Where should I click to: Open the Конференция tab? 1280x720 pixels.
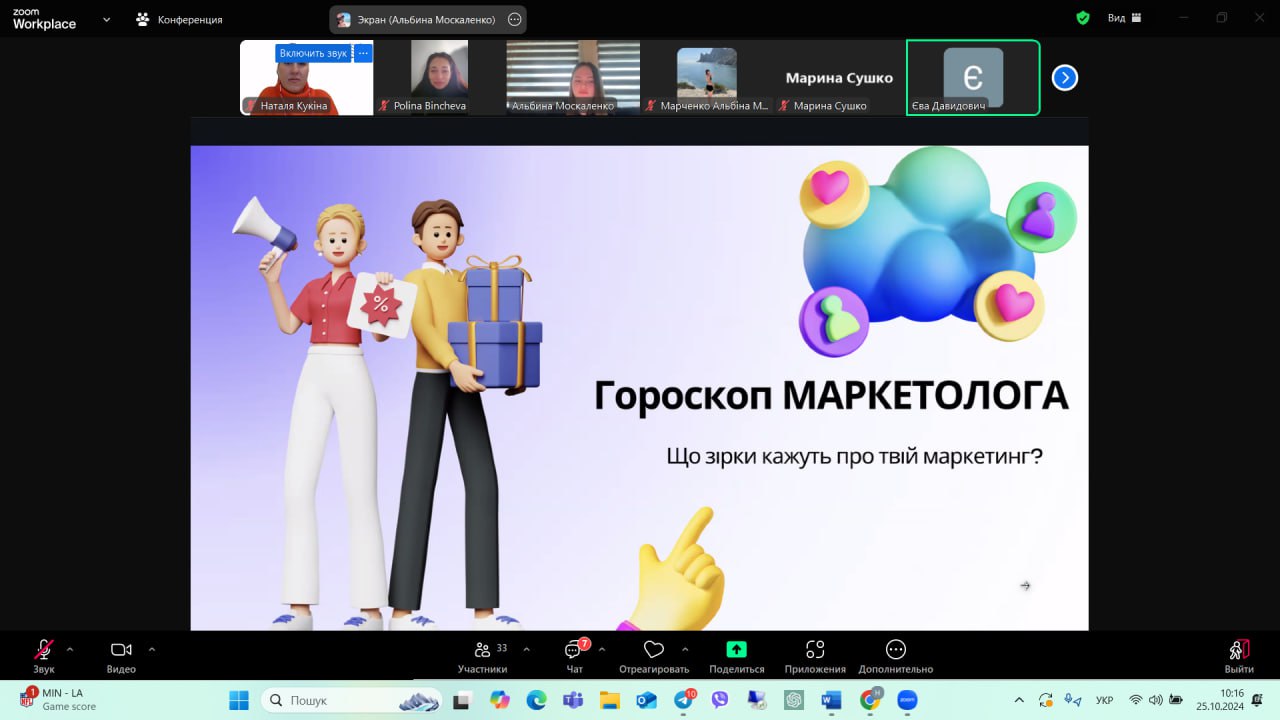[x=180, y=19]
